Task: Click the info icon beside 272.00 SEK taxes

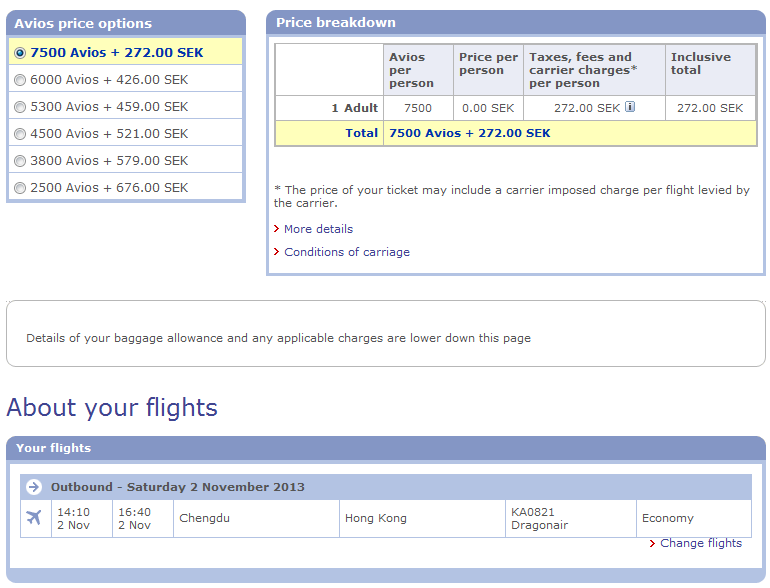Action: [630, 107]
